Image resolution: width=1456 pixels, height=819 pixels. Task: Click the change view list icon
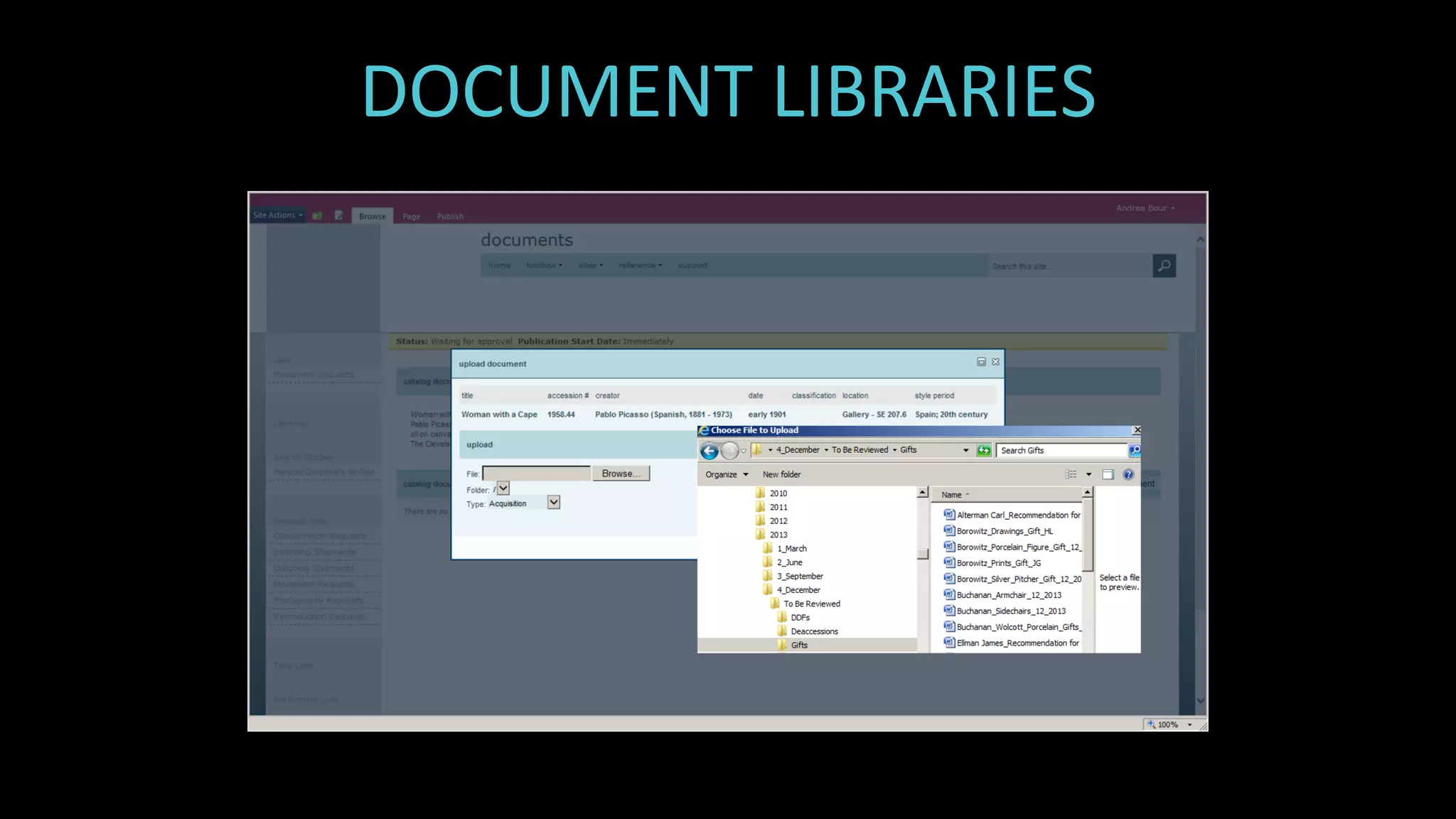point(1071,475)
